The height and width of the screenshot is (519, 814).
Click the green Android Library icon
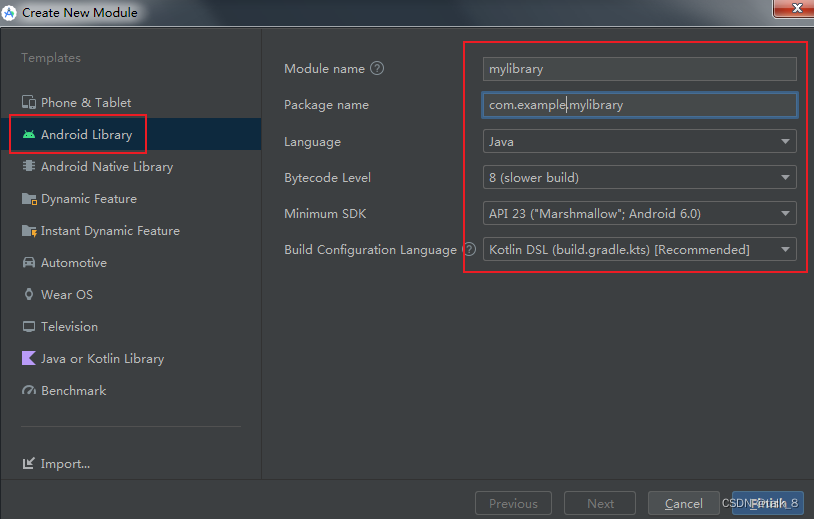click(x=29, y=134)
